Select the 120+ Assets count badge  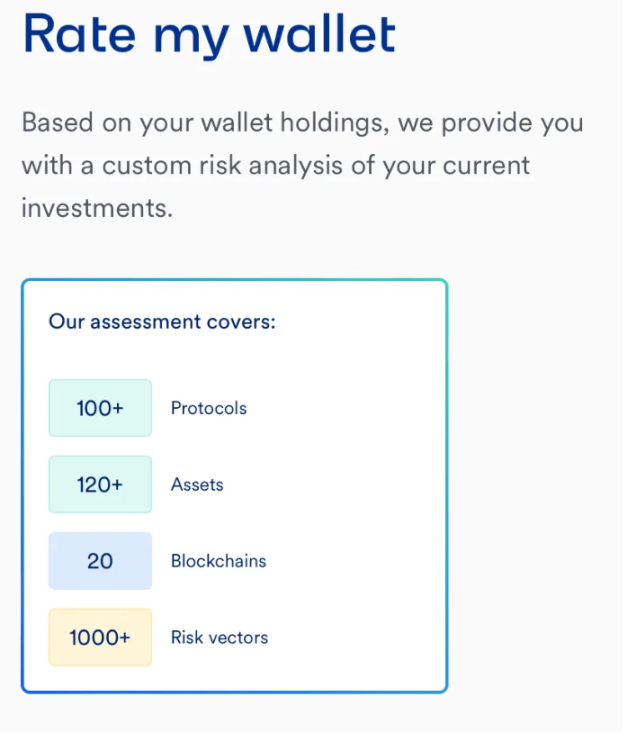coord(100,484)
